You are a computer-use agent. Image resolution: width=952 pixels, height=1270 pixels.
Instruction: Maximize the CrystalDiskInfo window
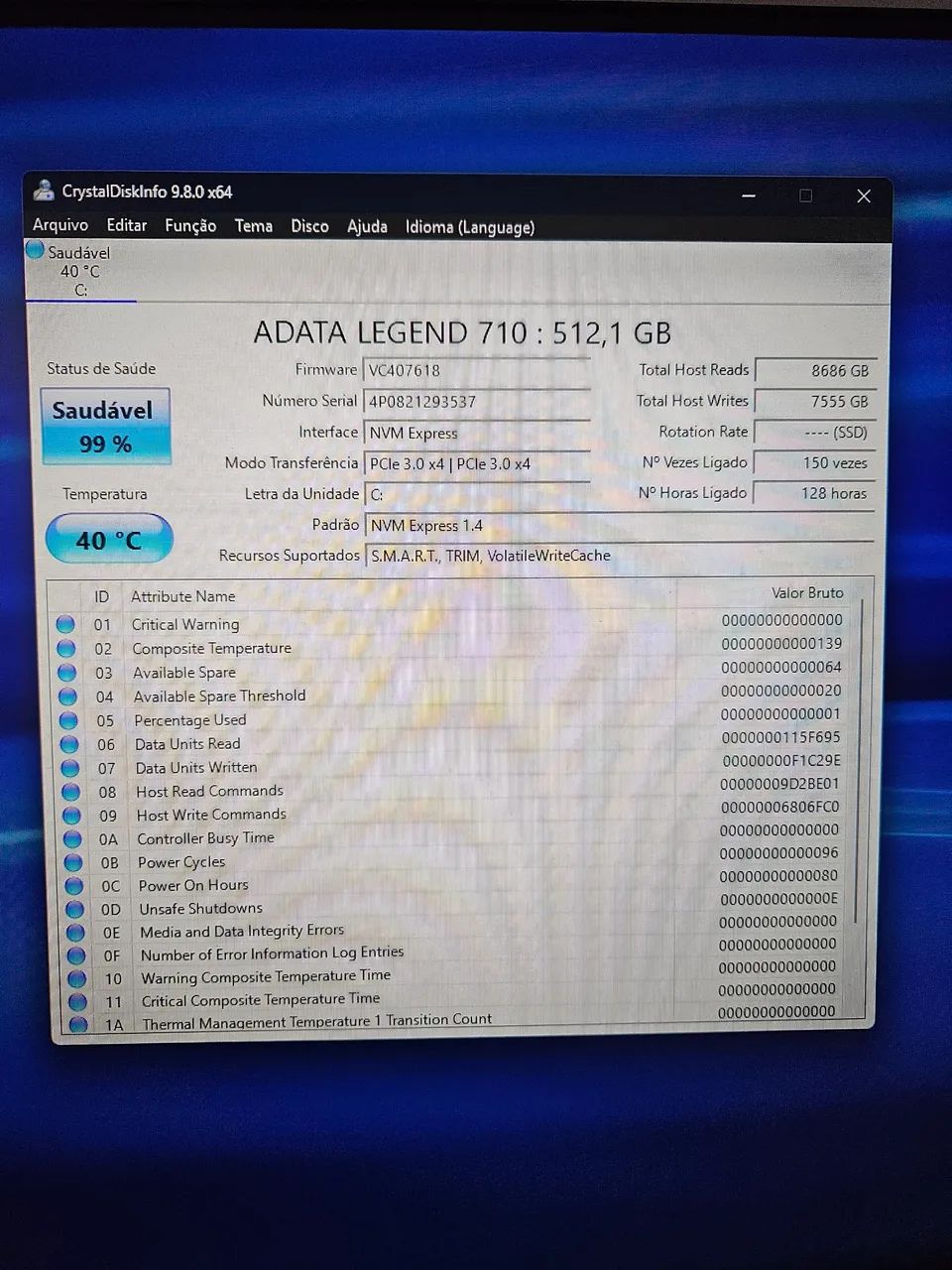[806, 195]
